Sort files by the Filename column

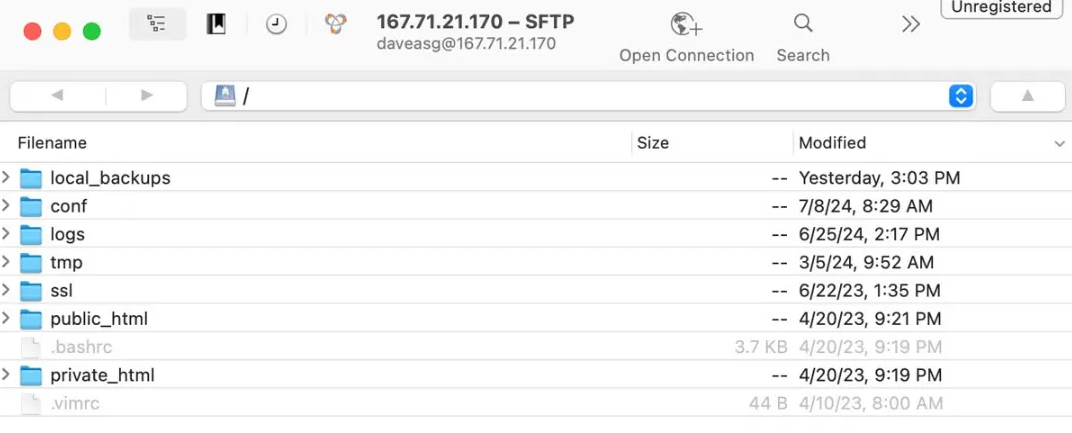(x=52, y=143)
